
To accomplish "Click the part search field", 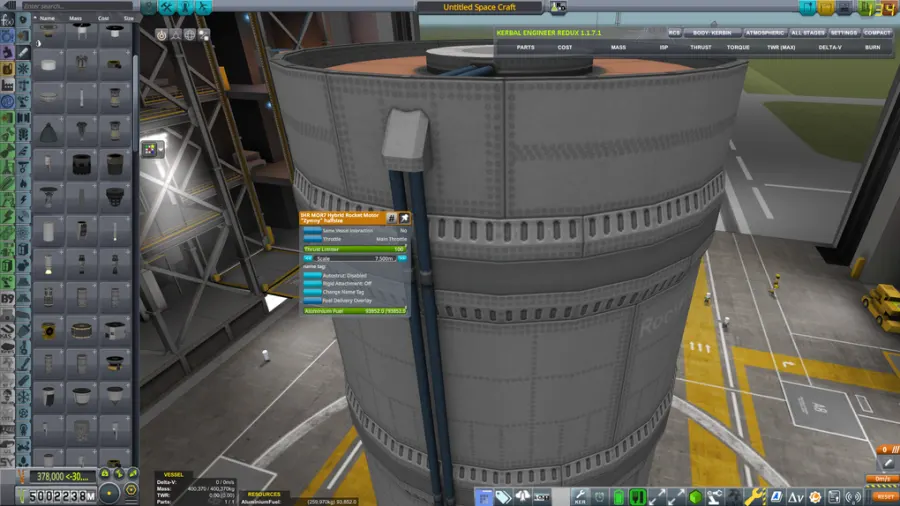I will pos(76,6).
